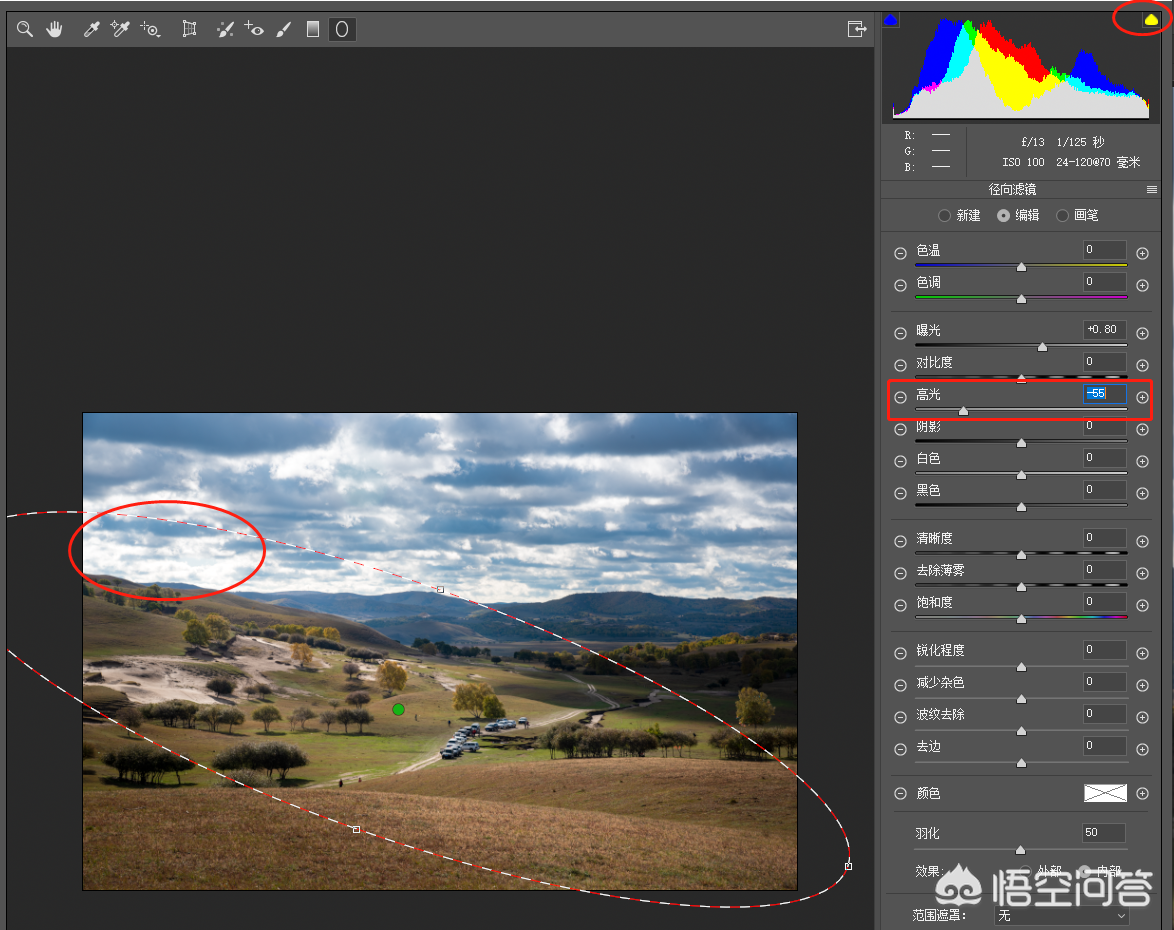Open the 颜色 color swatch picker

[x=1105, y=793]
